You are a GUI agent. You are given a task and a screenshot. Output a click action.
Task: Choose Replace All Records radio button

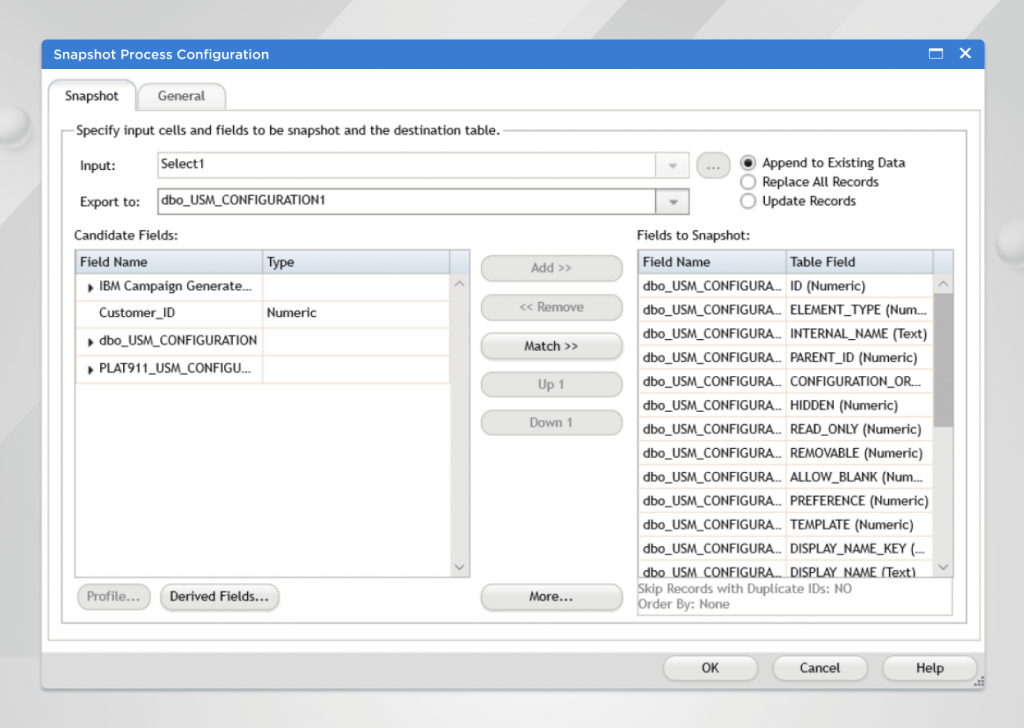pyautogui.click(x=748, y=182)
